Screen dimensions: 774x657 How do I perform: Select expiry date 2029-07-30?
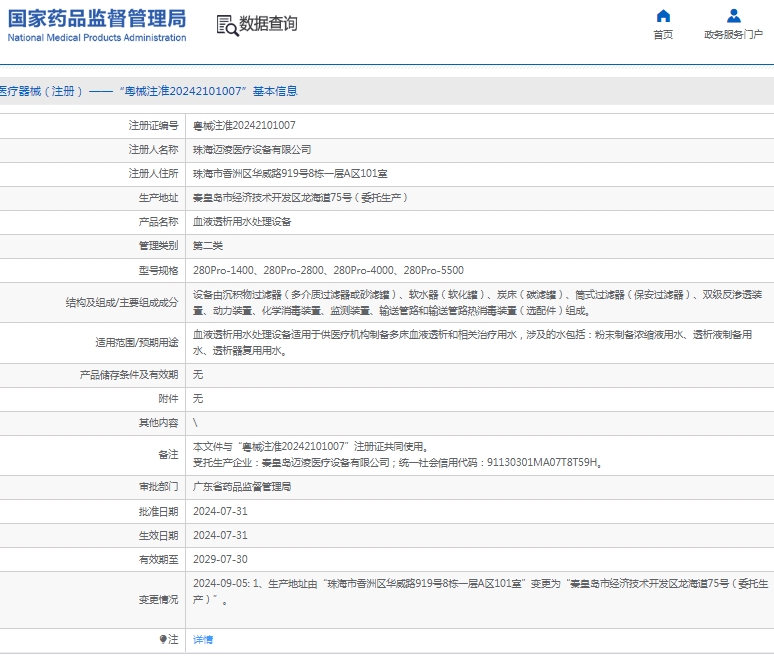pos(220,559)
